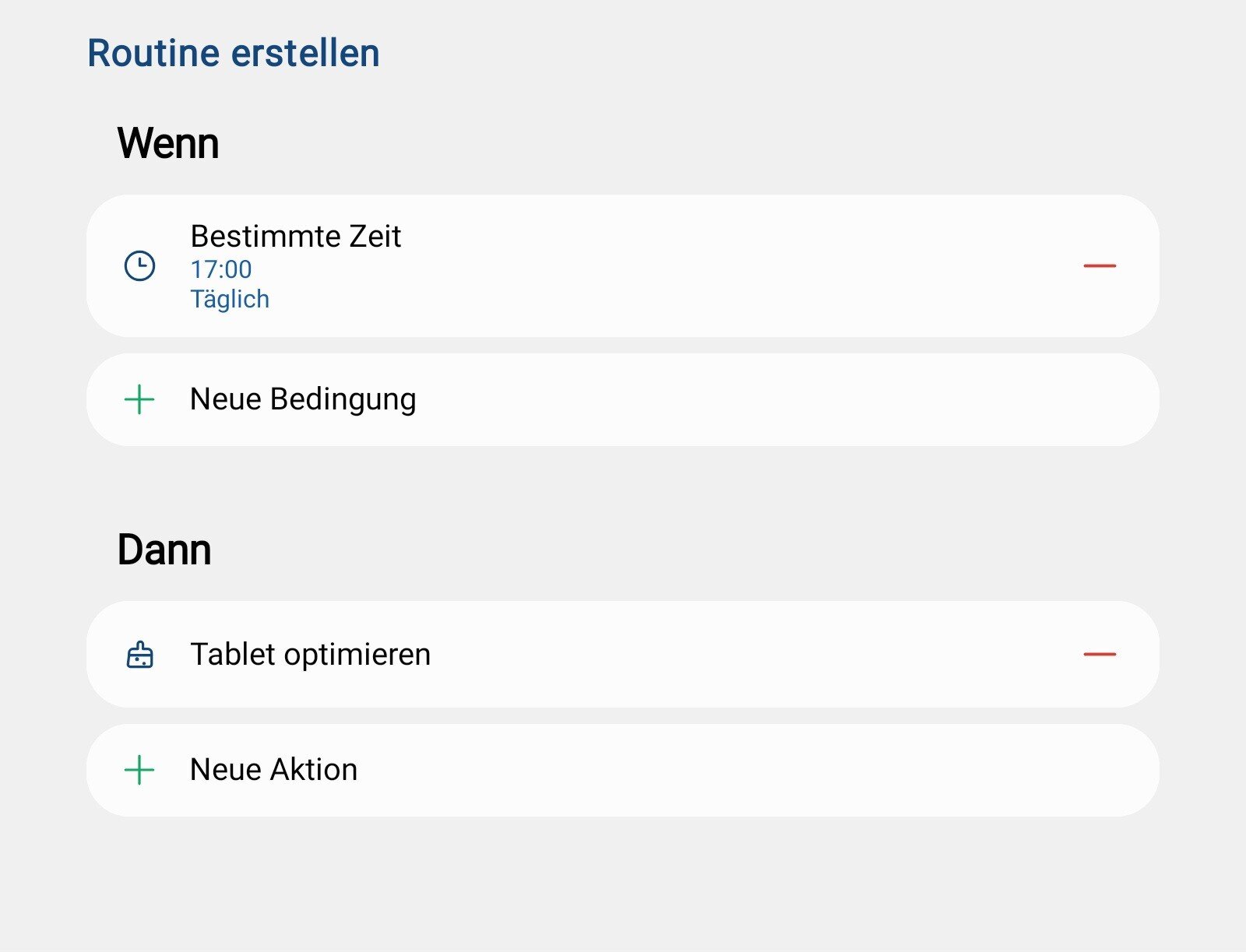Click the Tablet optimieren cleaning icon

pos(140,655)
